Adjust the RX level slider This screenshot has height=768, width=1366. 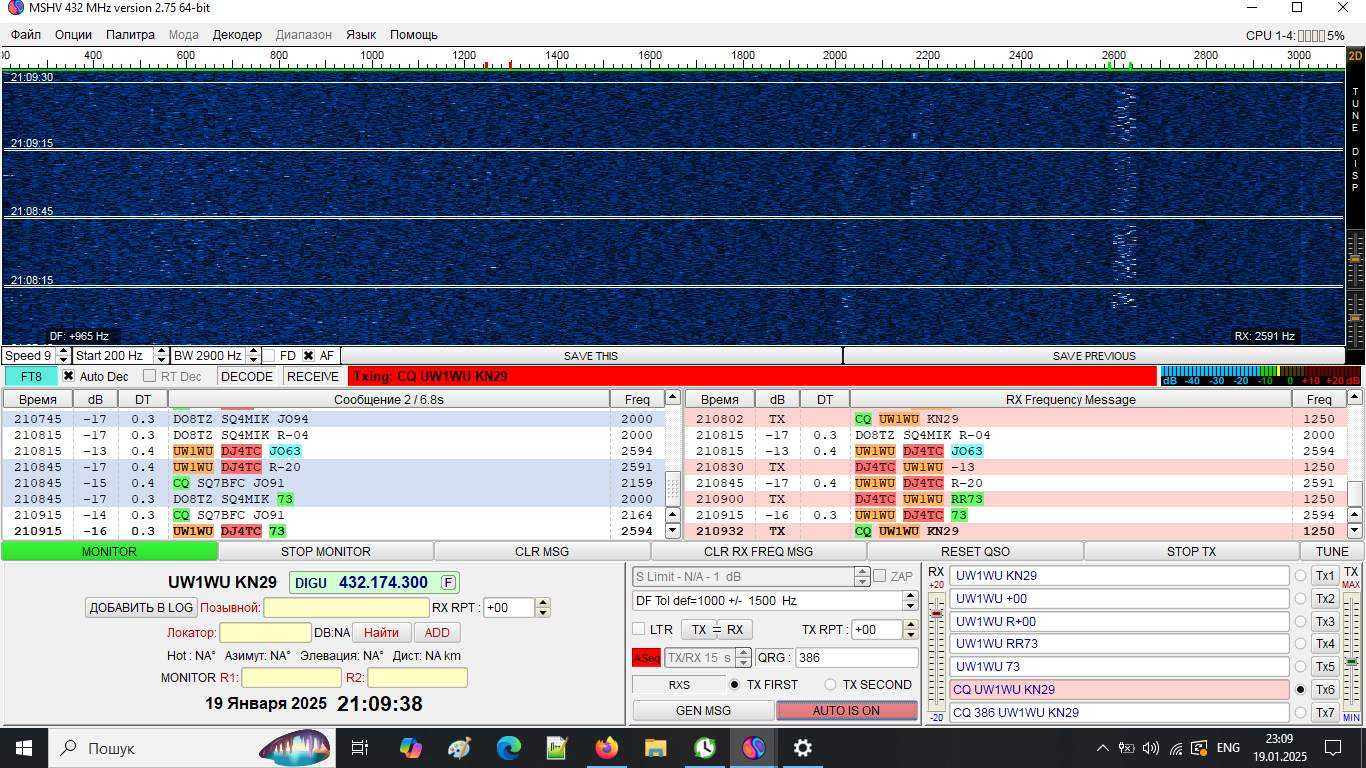(936, 614)
